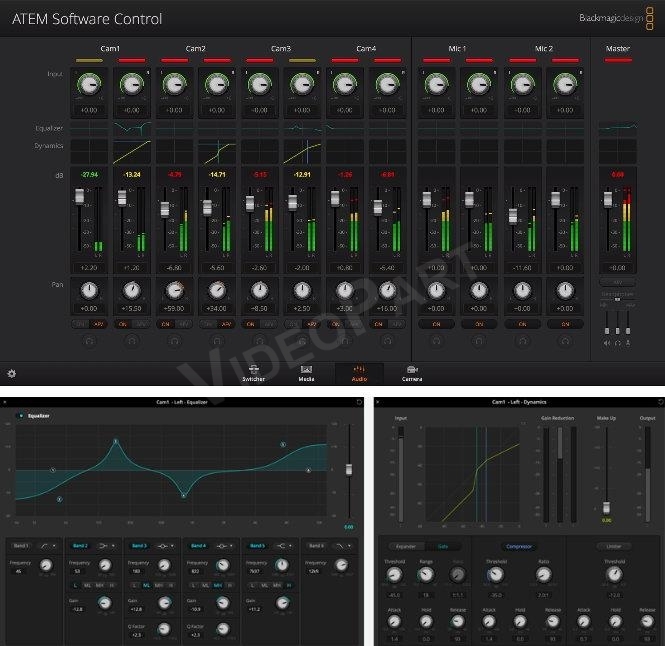Turn Cam1 left input knob
665x646 pixels.
tap(89, 84)
